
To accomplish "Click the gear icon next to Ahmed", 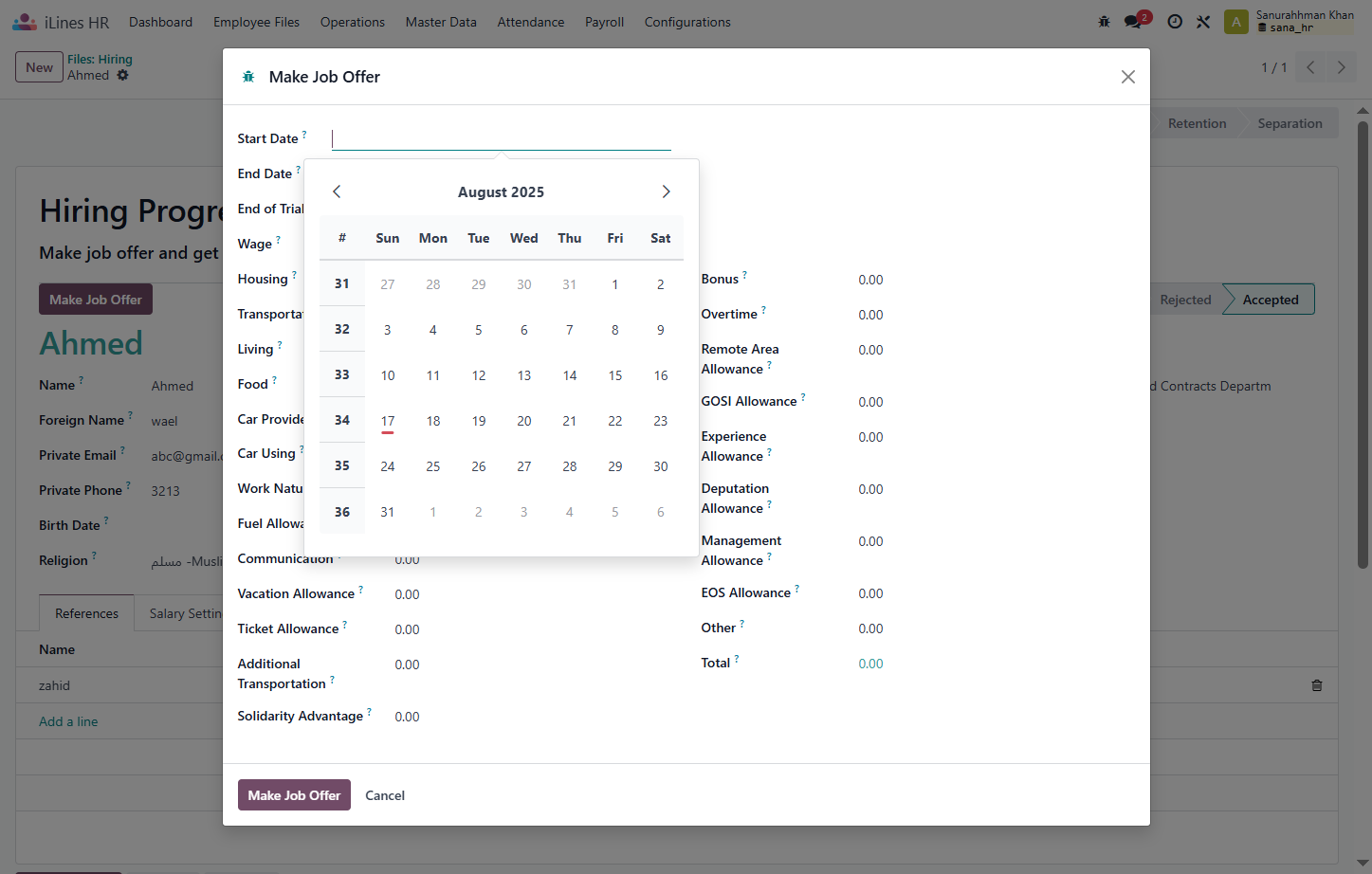I will coord(122,75).
